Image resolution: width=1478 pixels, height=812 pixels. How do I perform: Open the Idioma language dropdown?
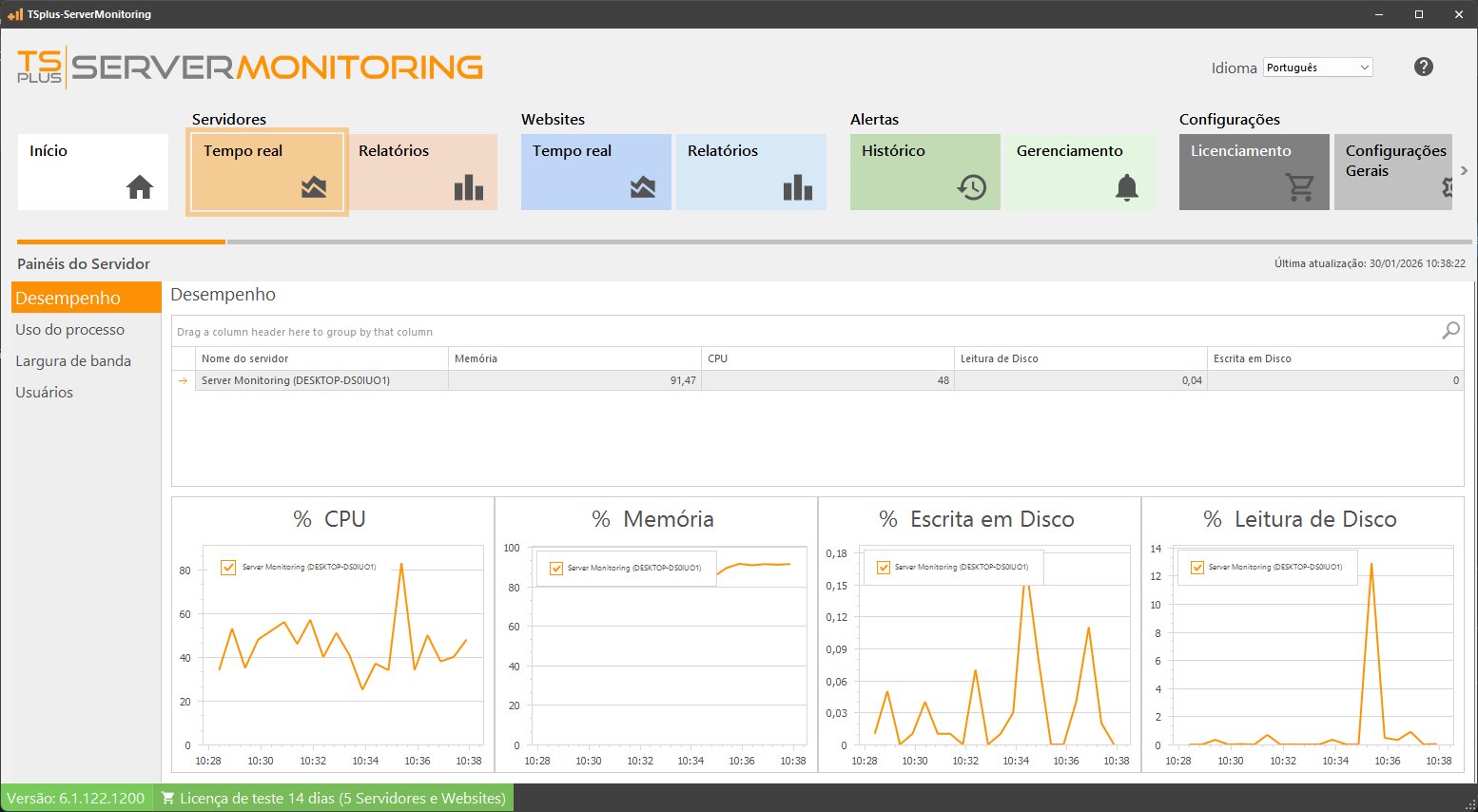pyautogui.click(x=1317, y=68)
